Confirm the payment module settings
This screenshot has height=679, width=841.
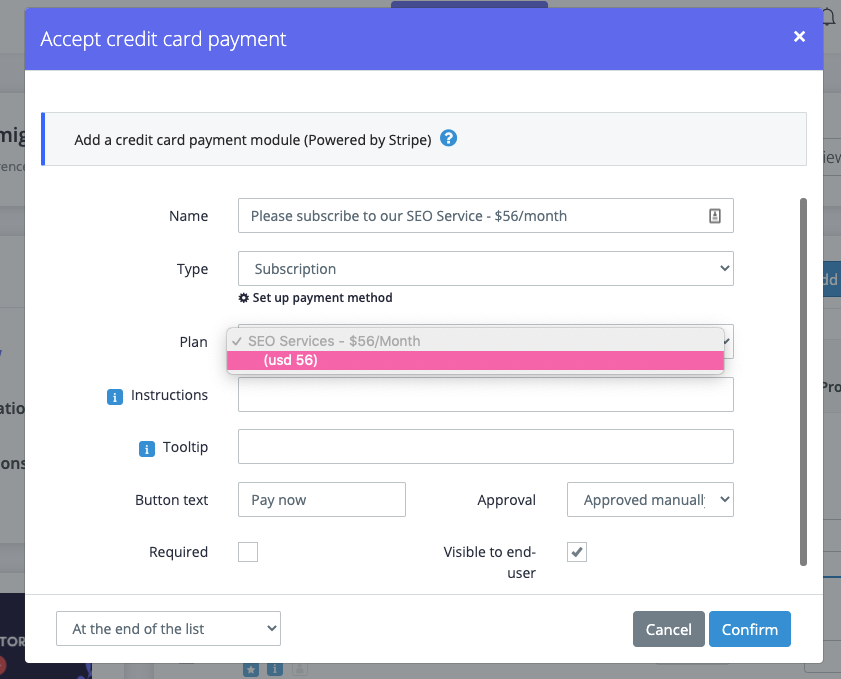tap(749, 629)
